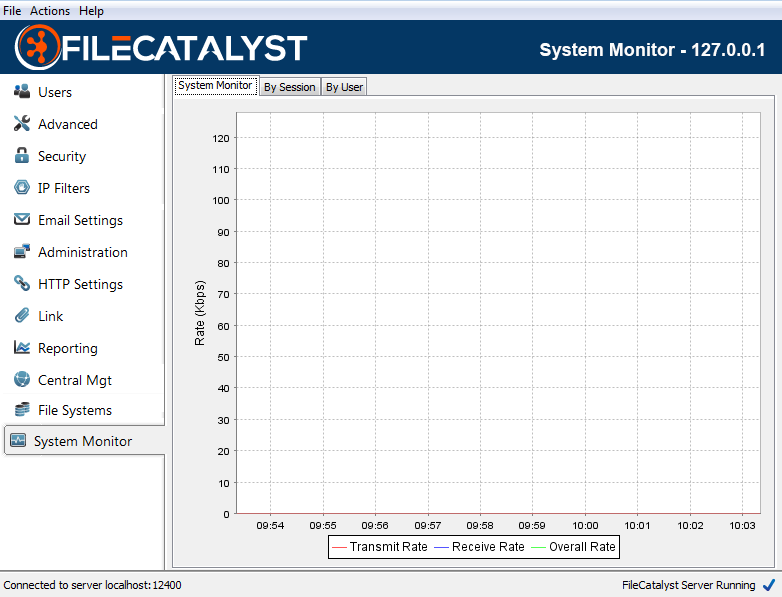Screen dimensions: 782x597
Task: Switch to the By User tab
Action: (344, 87)
